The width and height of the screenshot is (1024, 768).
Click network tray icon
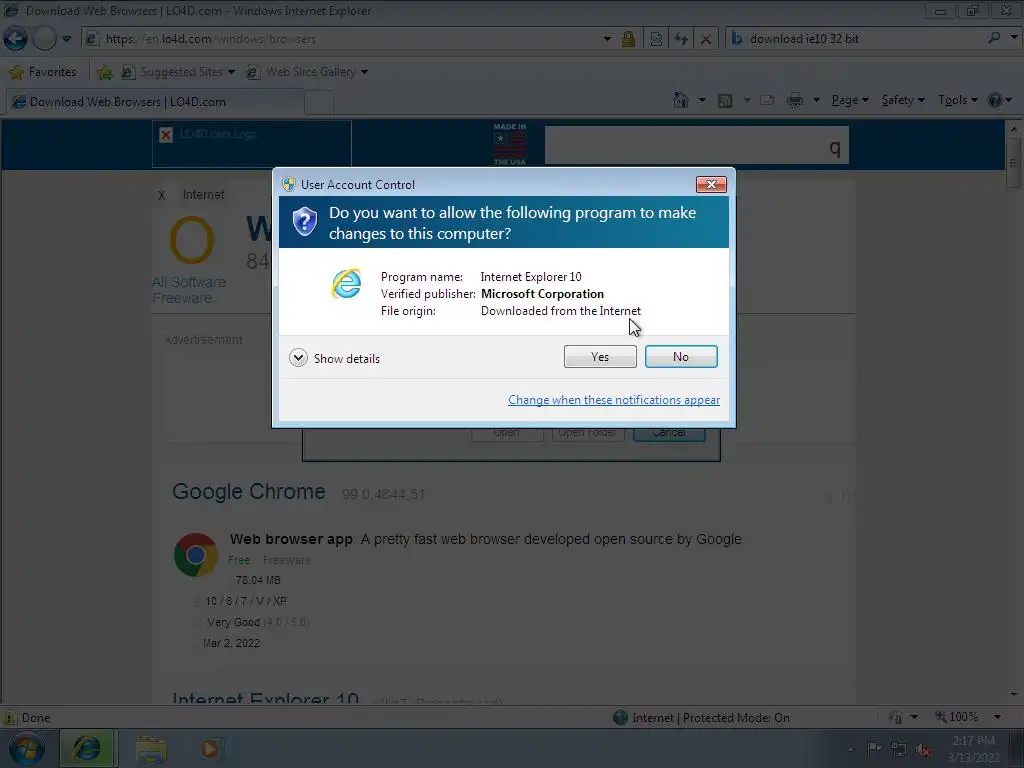[x=899, y=750]
